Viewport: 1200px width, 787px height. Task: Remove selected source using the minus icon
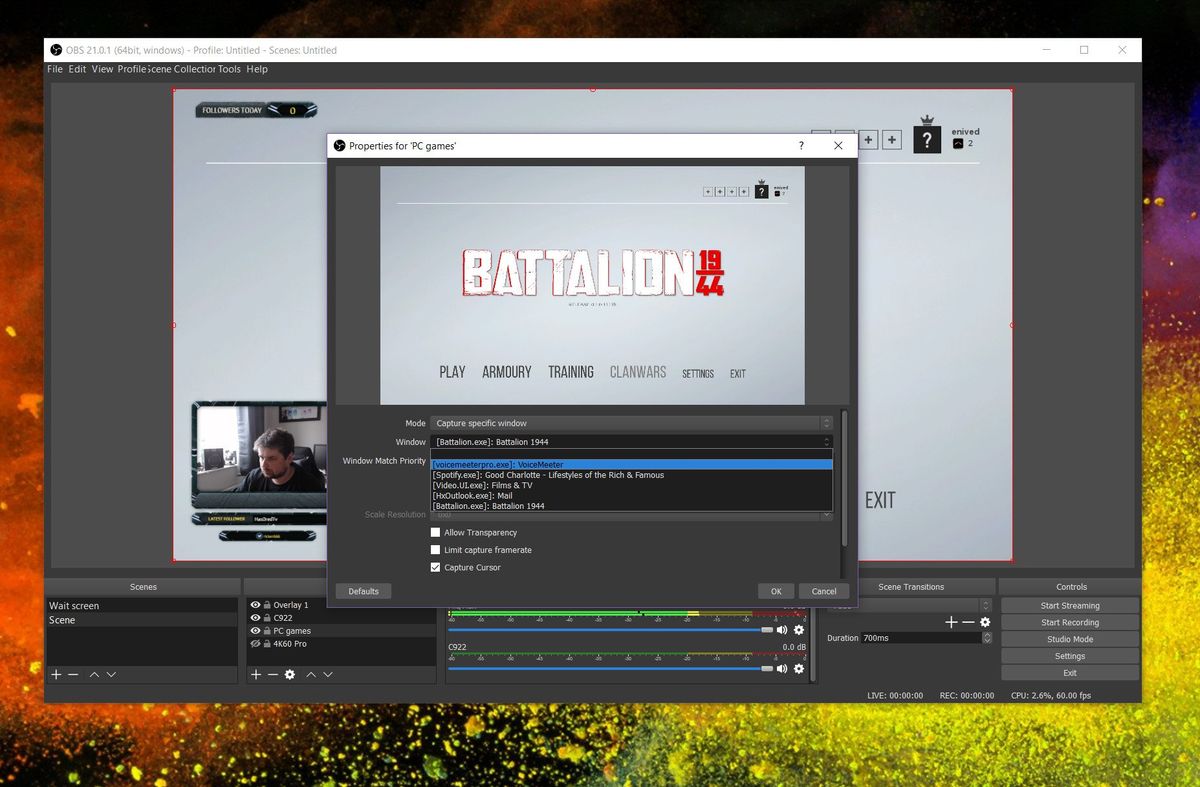pyautogui.click(x=272, y=674)
